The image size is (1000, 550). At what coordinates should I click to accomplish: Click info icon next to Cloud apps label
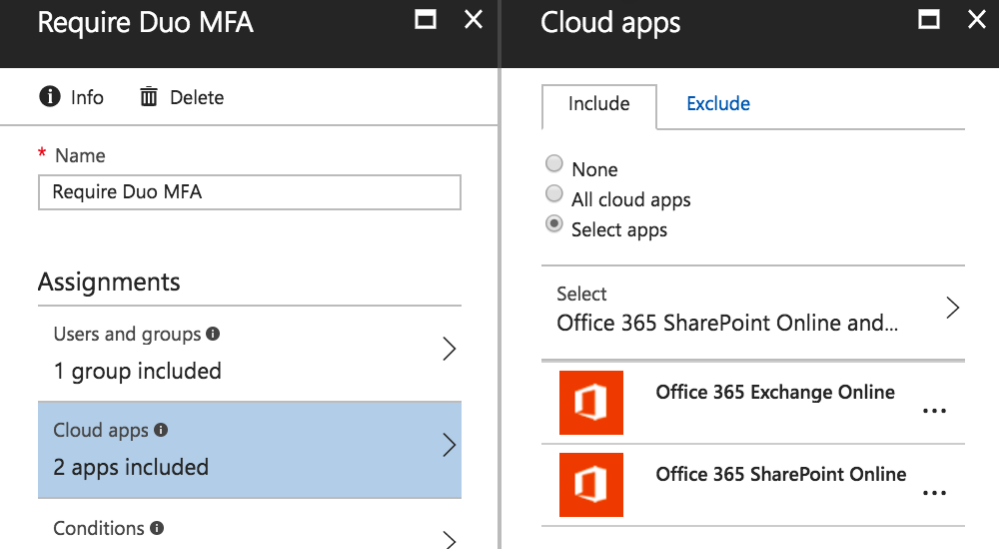point(161,430)
